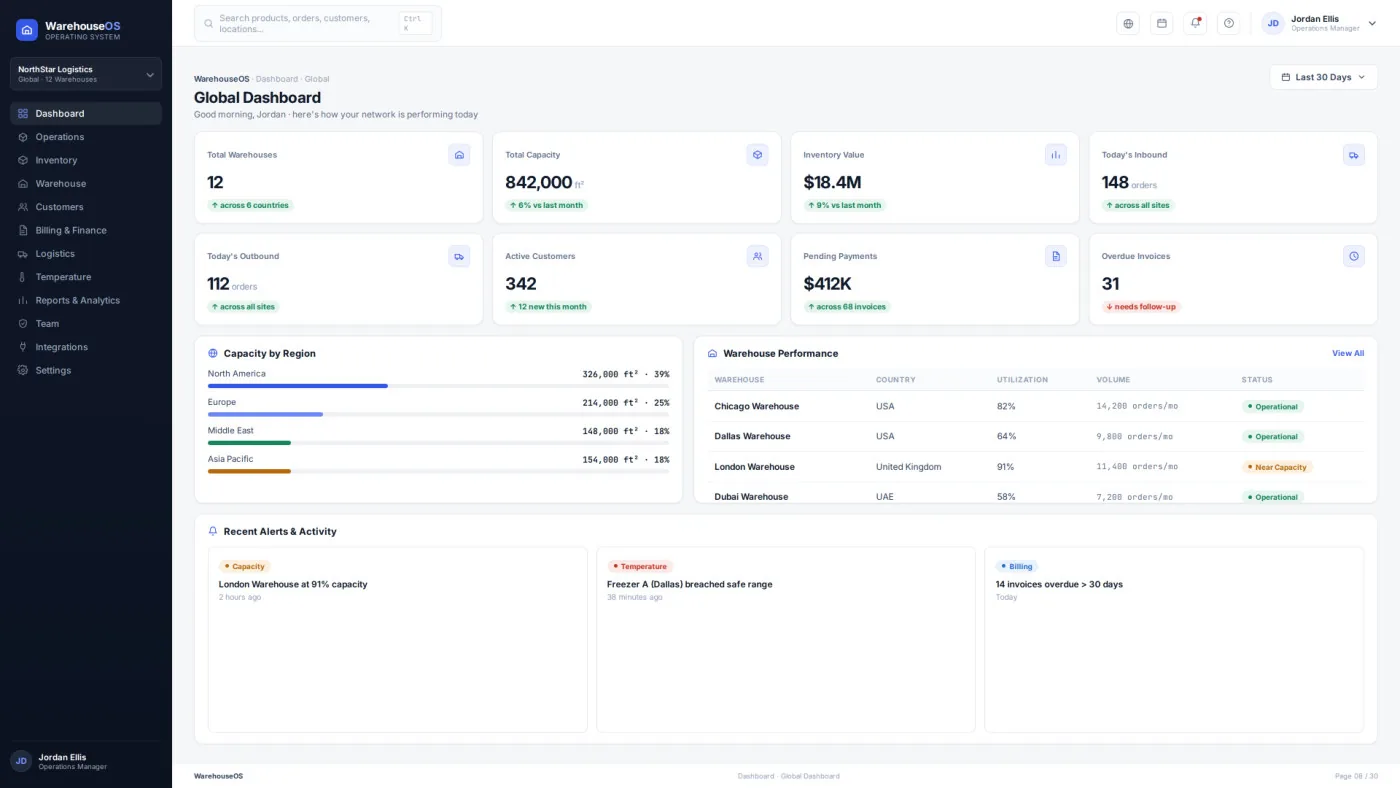The height and width of the screenshot is (788, 1400).
Task: Click the Inventory Value chart icon
Action: [1056, 155]
